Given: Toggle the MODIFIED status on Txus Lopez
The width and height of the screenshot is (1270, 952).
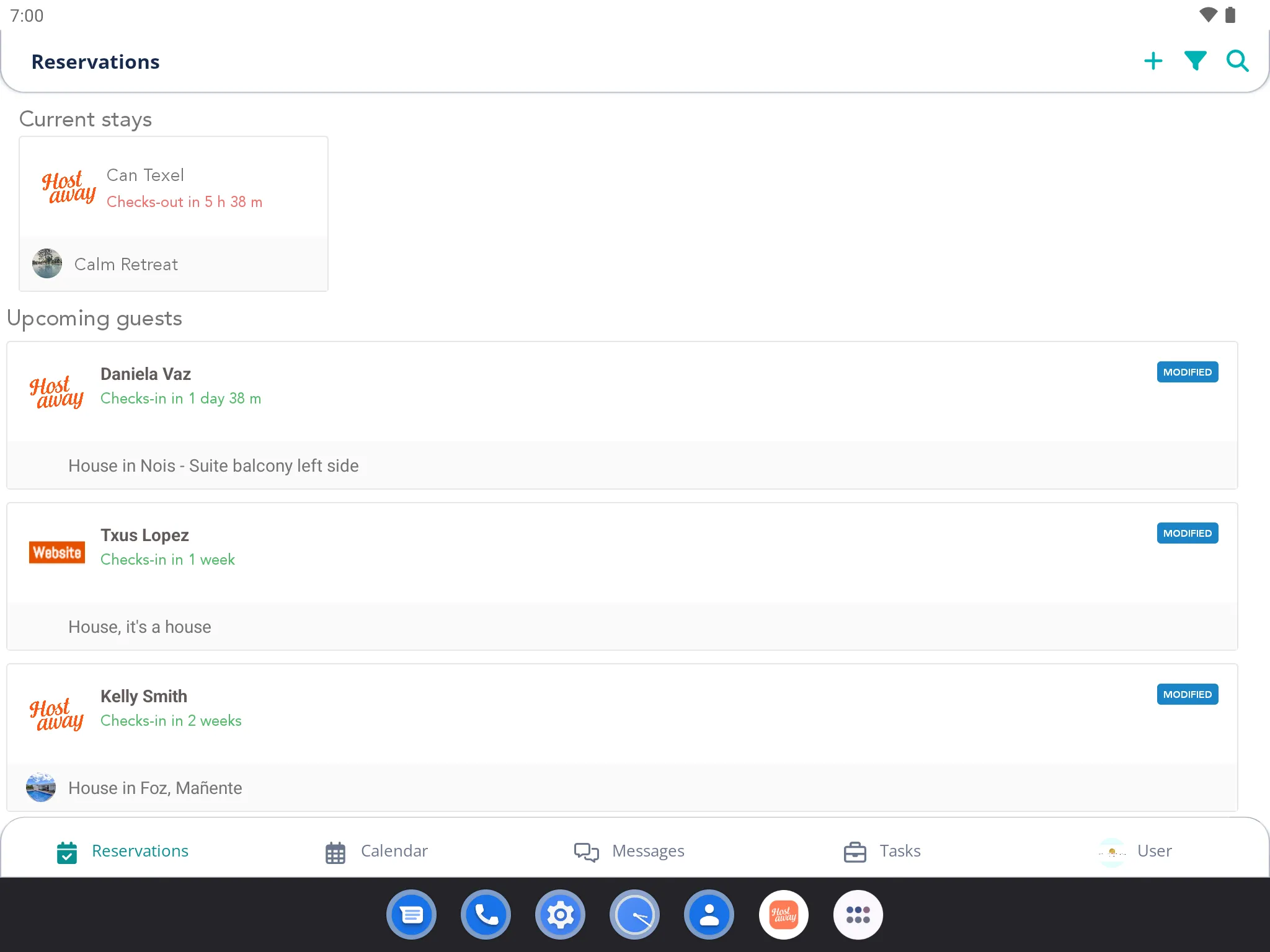Looking at the screenshot, I should (x=1187, y=533).
